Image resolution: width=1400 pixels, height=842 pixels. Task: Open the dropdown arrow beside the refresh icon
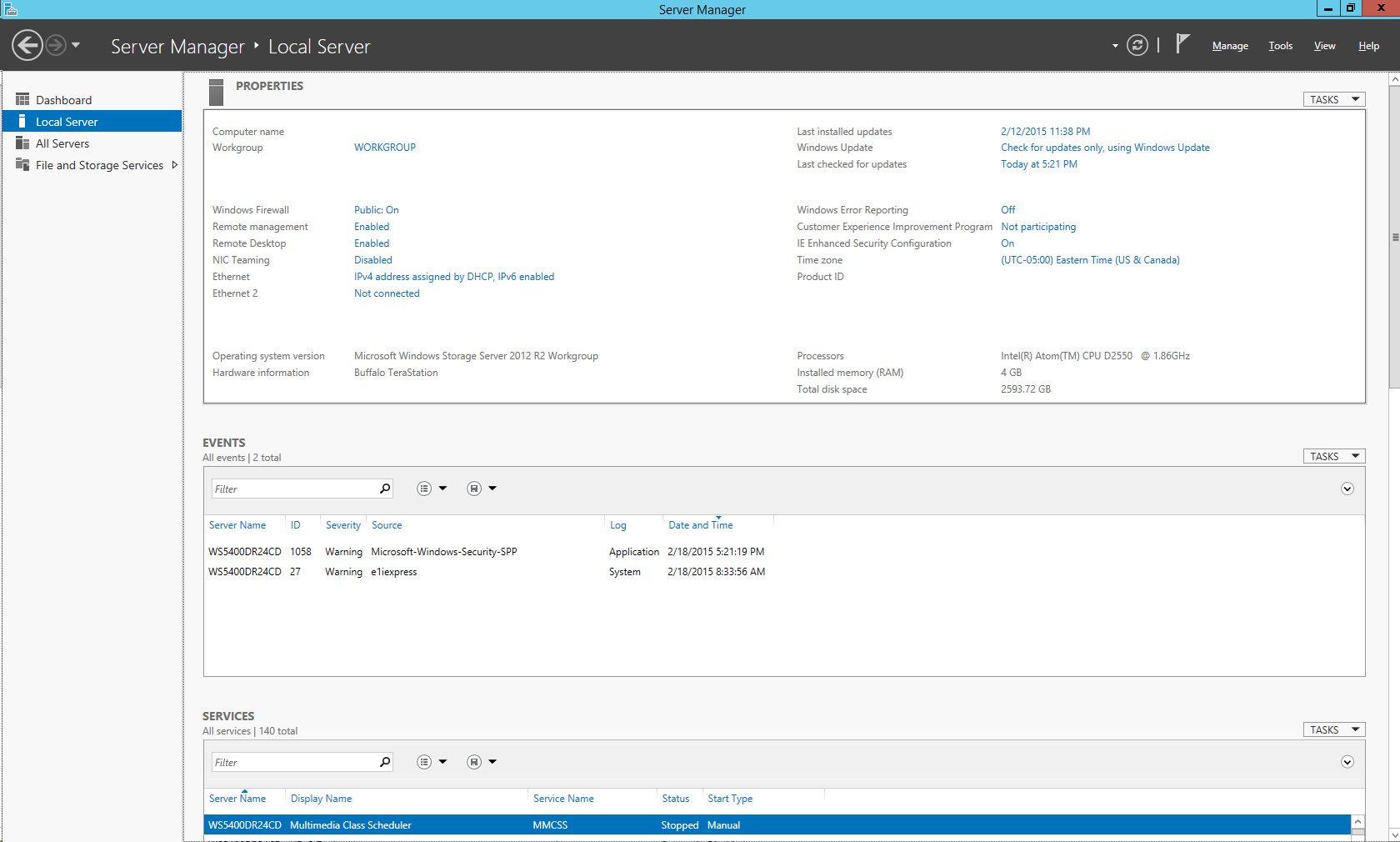point(1115,46)
